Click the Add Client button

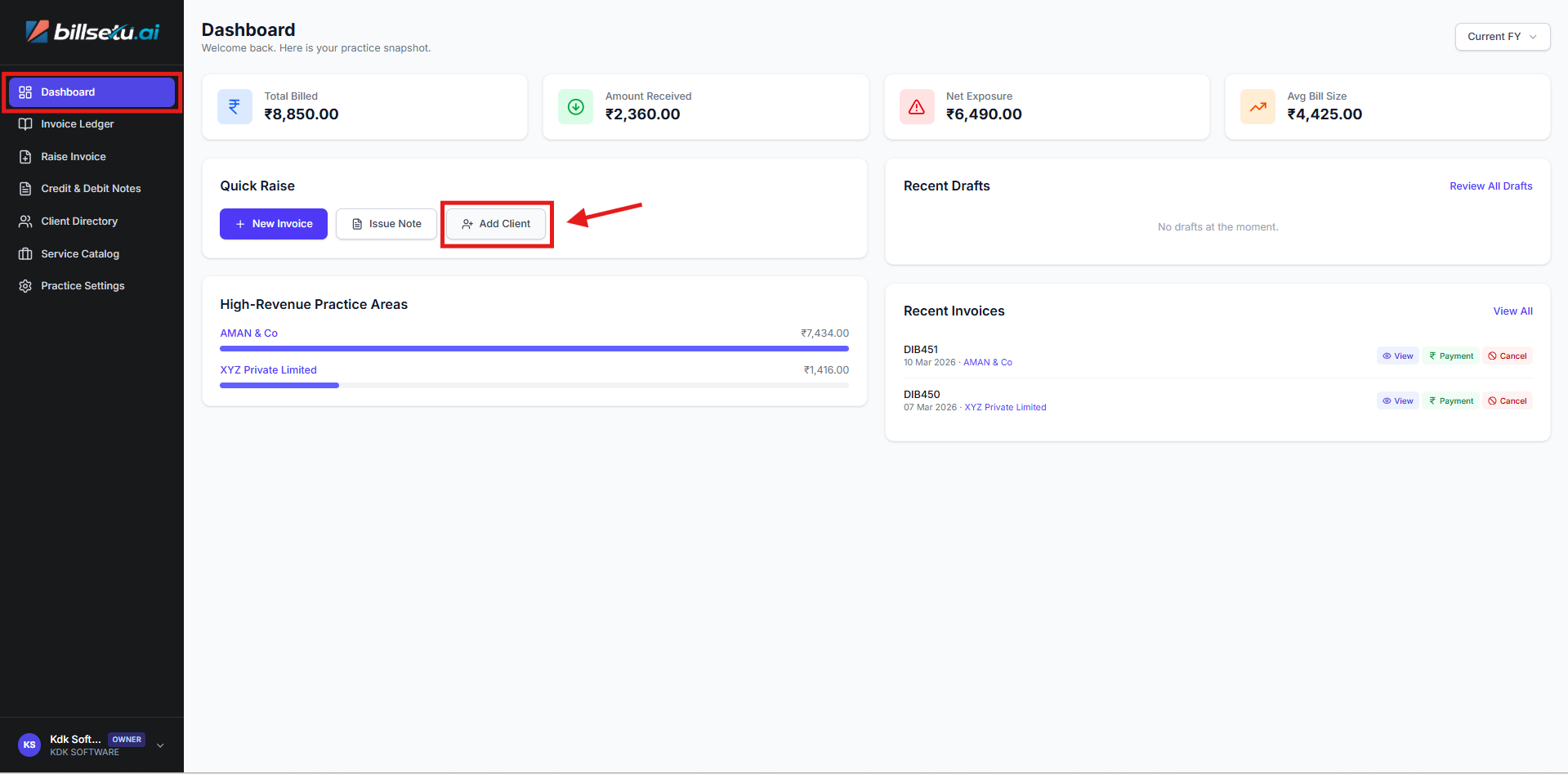coord(496,224)
